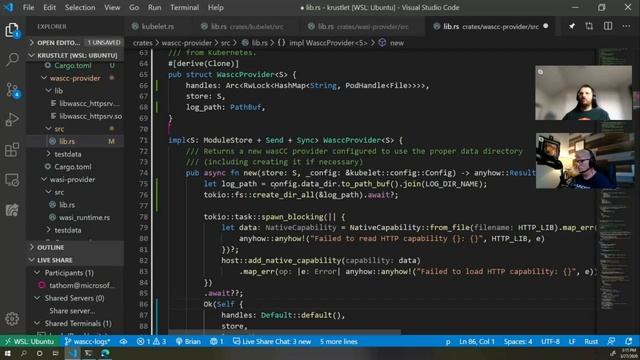Open the Extensions view
The width and height of the screenshot is (640, 360).
[x=12, y=150]
